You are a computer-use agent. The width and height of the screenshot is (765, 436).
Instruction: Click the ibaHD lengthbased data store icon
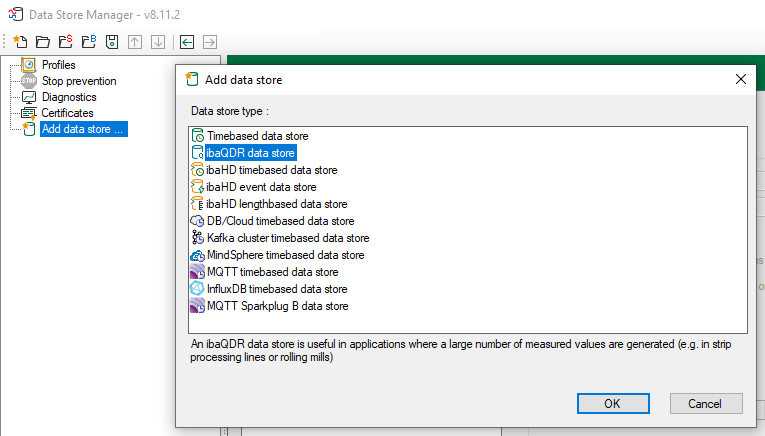pyautogui.click(x=198, y=204)
